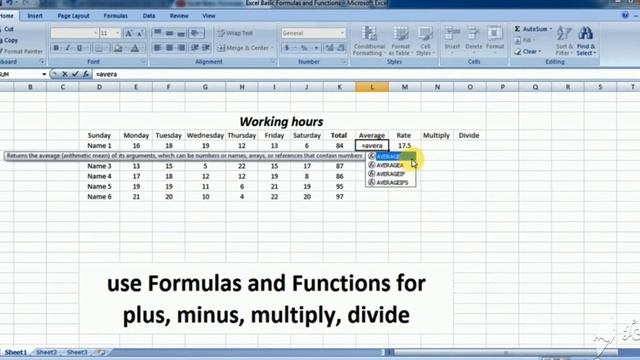Image resolution: width=640 pixels, height=360 pixels.
Task: Open Sort & Filter menu
Action: point(564,41)
